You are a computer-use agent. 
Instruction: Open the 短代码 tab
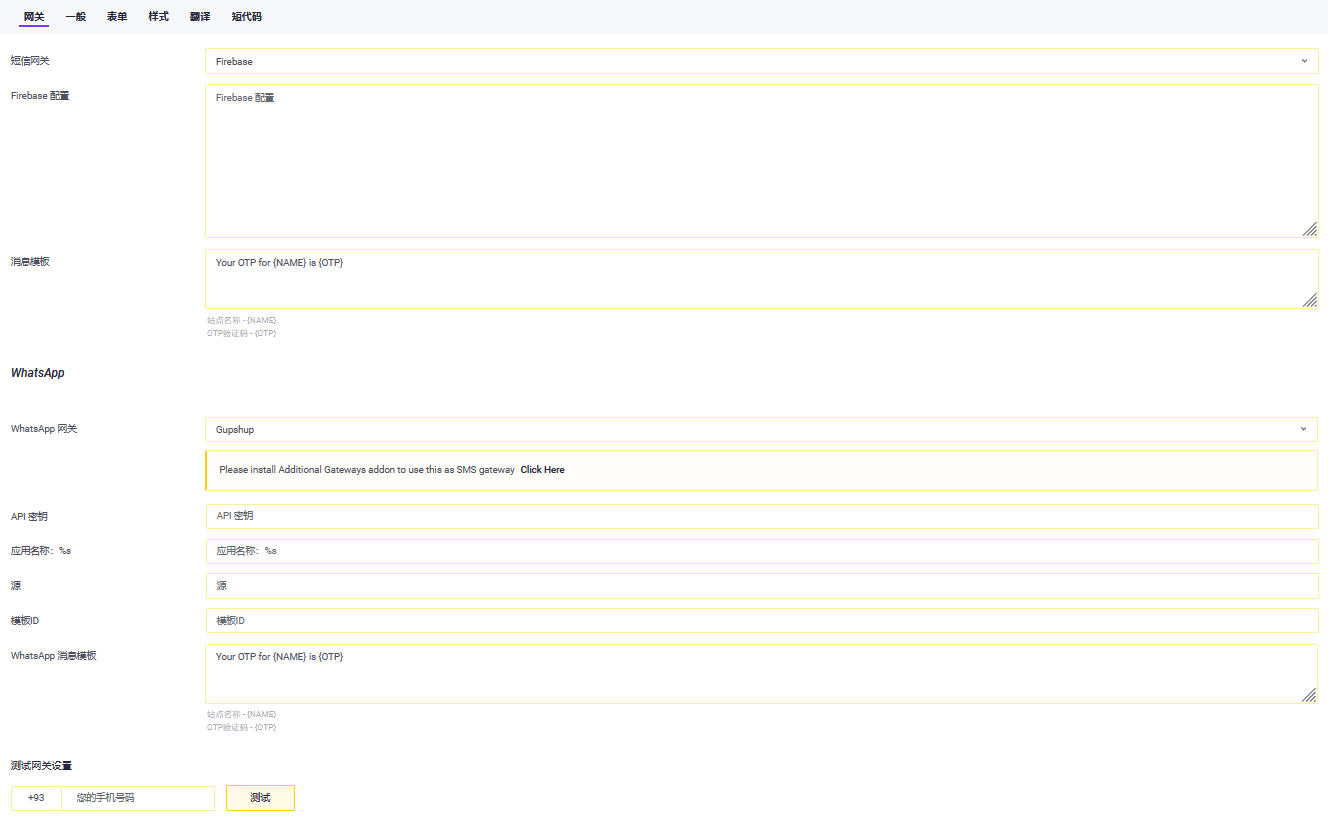click(x=246, y=17)
